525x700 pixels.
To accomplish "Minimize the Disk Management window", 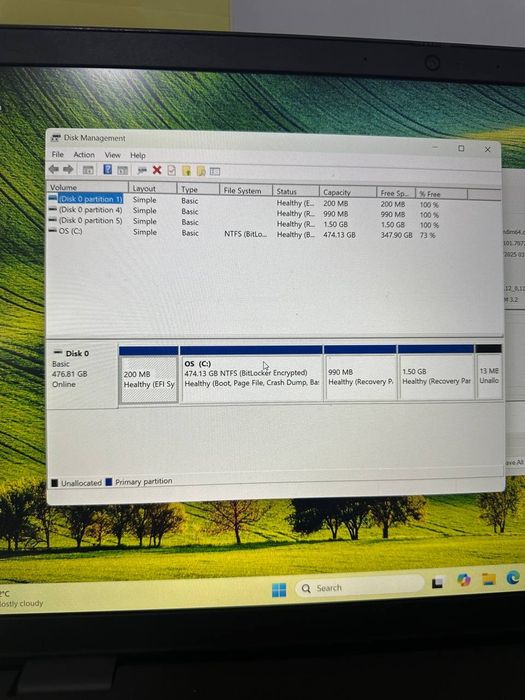I will click(x=435, y=147).
